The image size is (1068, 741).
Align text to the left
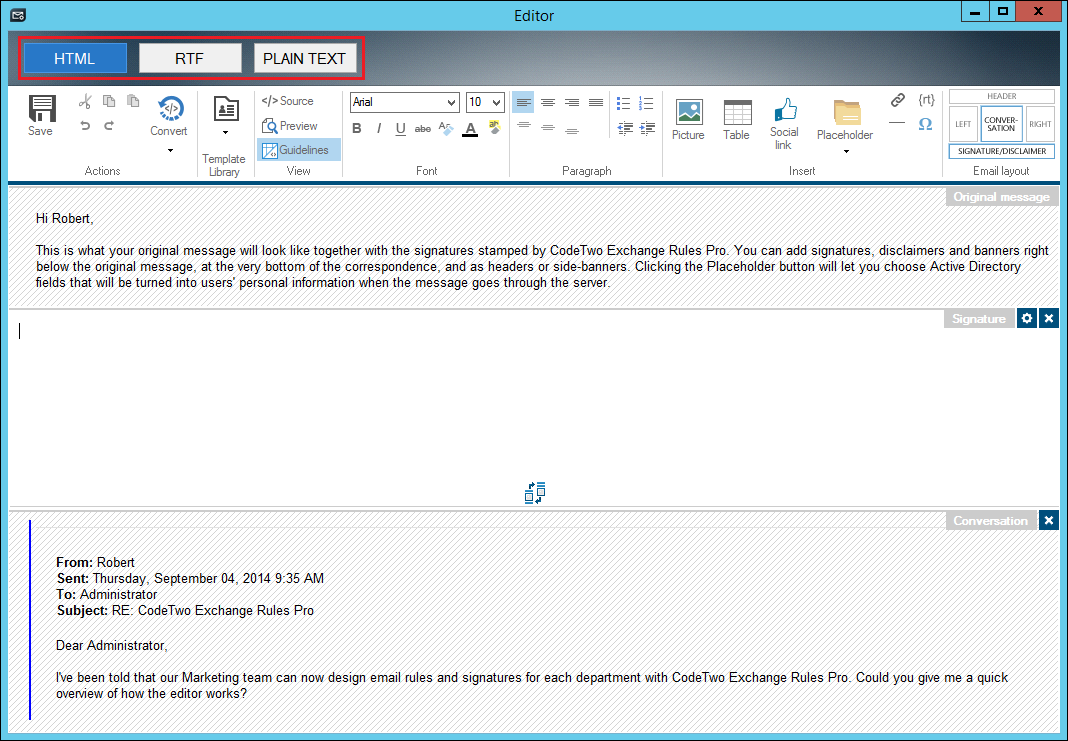(x=523, y=102)
